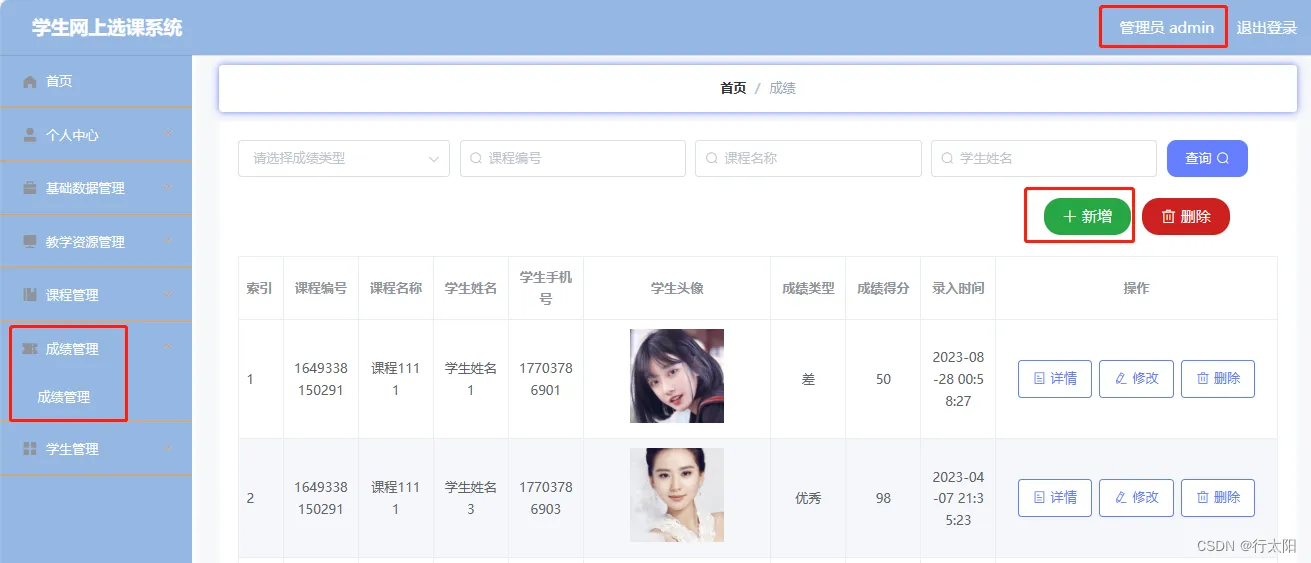1311x563 pixels.
Task: Click the 学生手机号 column header
Action: coord(546,288)
